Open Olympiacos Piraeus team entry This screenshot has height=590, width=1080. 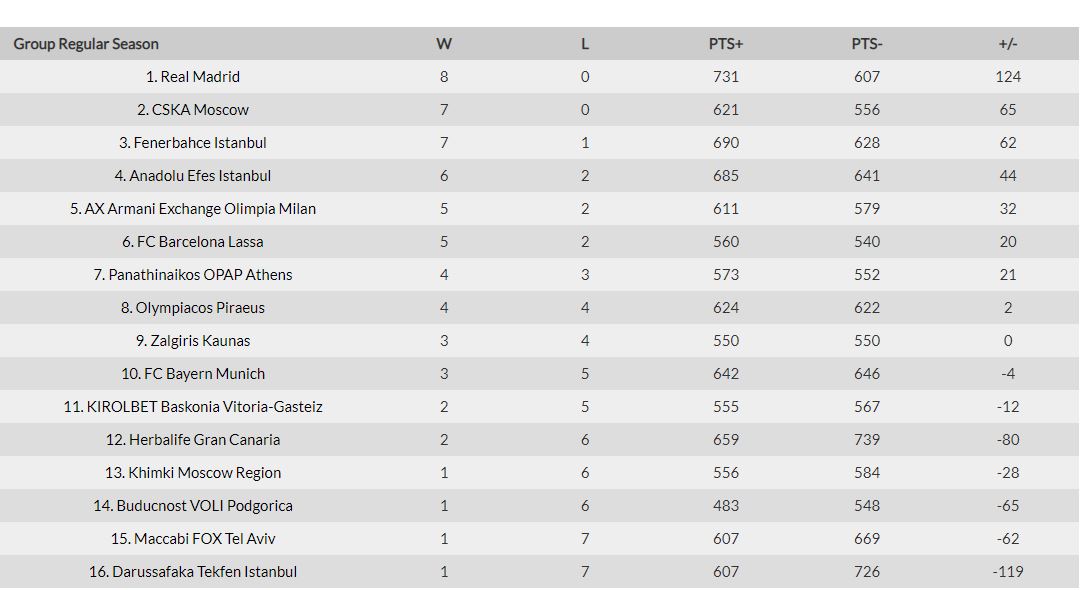pos(200,308)
